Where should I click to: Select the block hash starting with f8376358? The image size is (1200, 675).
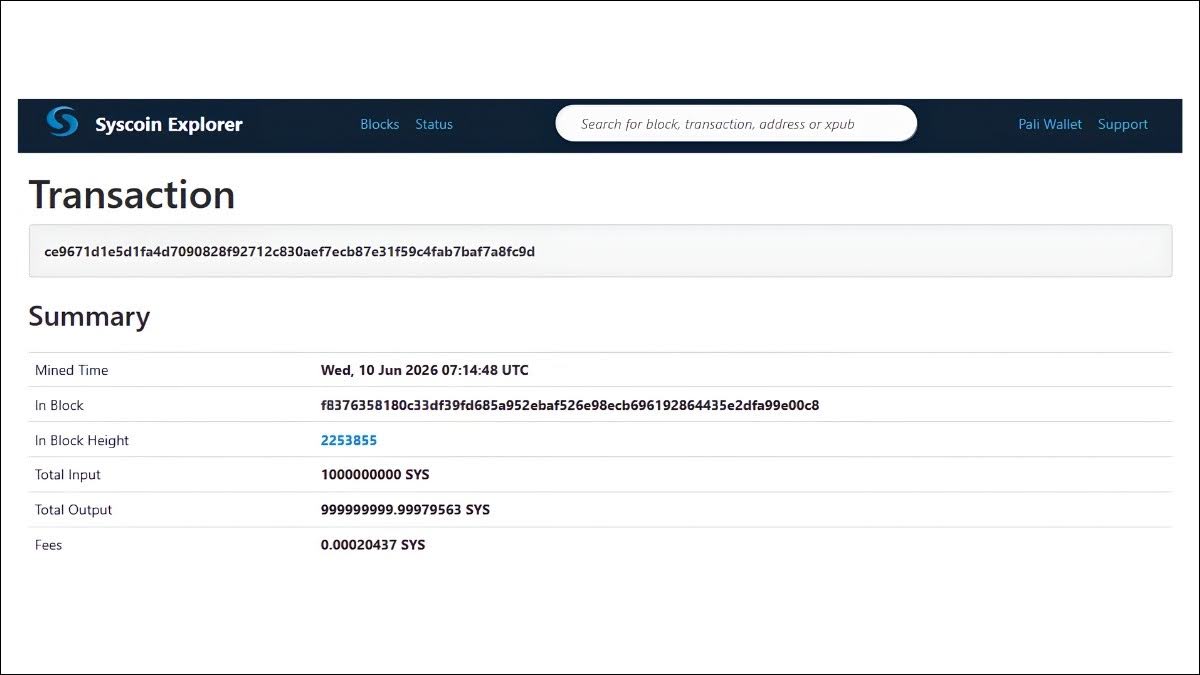[570, 405]
